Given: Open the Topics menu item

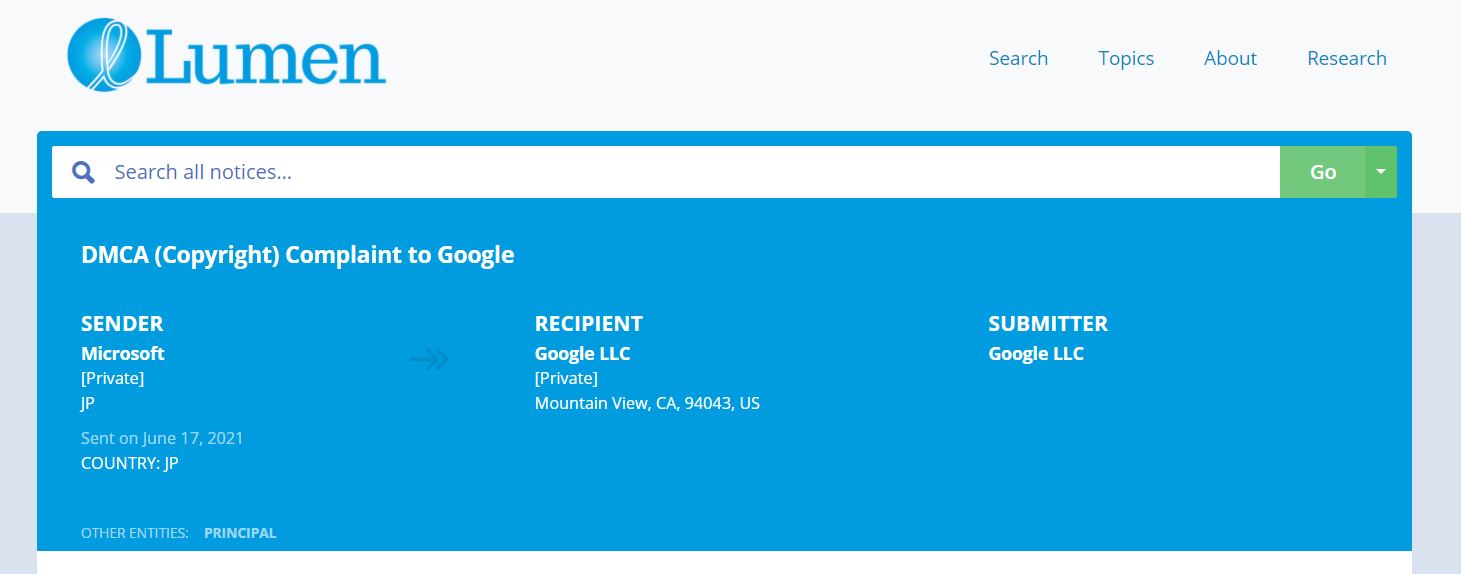Looking at the screenshot, I should (1126, 58).
